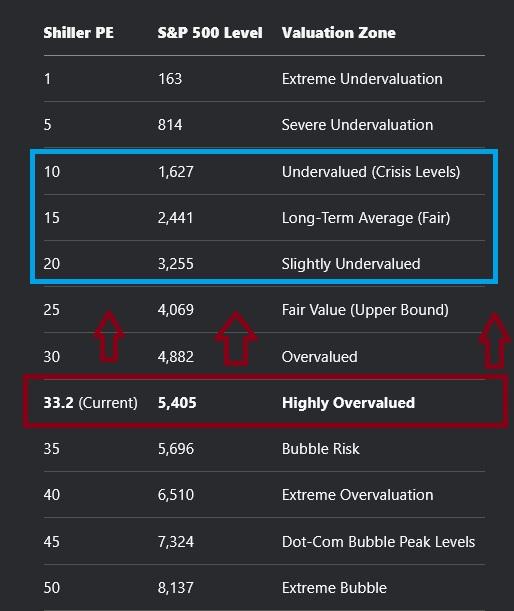Click the red arrow beneath 4,069 level
The width and height of the screenshot is (514, 611).
coord(236,339)
